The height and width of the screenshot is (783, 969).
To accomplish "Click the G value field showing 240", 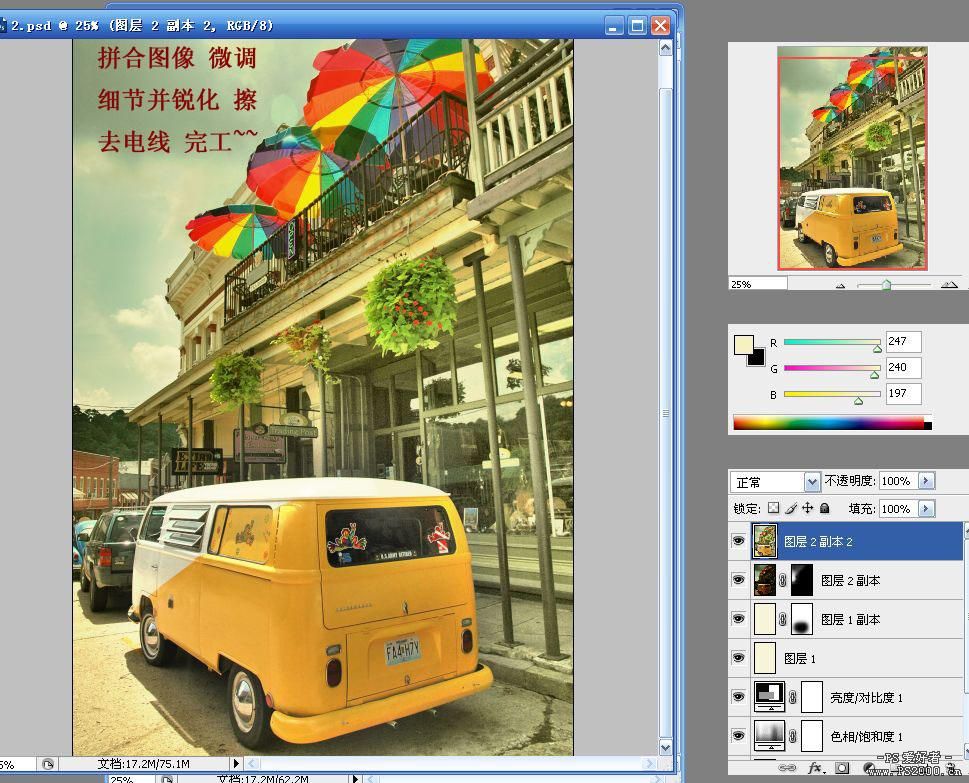I will coord(903,367).
